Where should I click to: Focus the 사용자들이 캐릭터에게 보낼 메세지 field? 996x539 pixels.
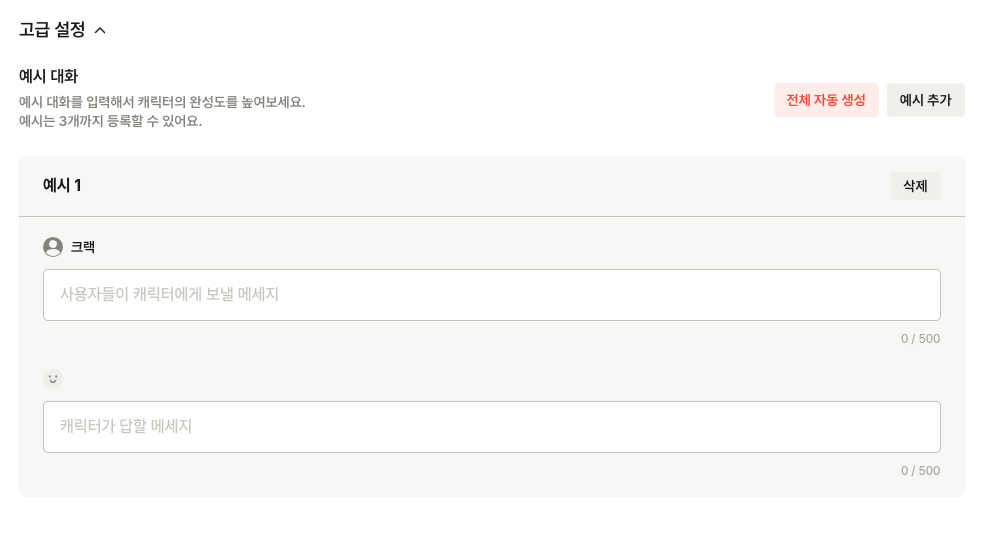coord(492,295)
